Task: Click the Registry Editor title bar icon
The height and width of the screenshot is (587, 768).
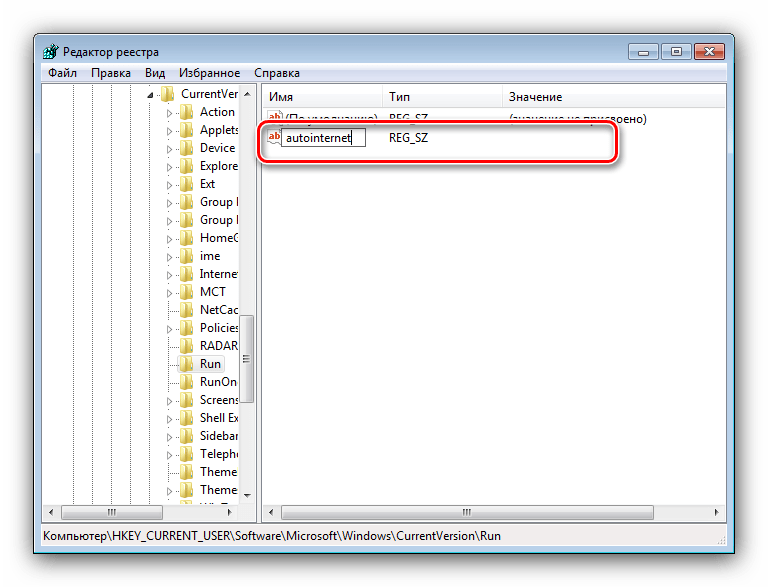Action: 51,52
